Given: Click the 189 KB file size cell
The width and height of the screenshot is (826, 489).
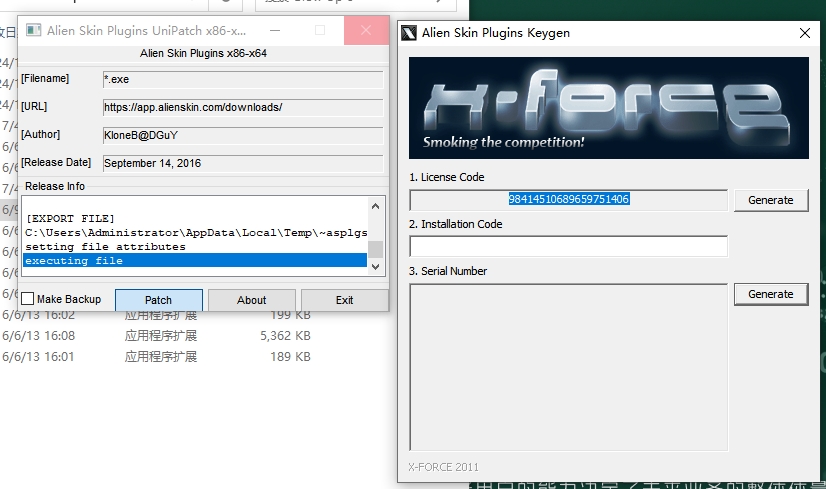Looking at the screenshot, I should pos(290,357).
